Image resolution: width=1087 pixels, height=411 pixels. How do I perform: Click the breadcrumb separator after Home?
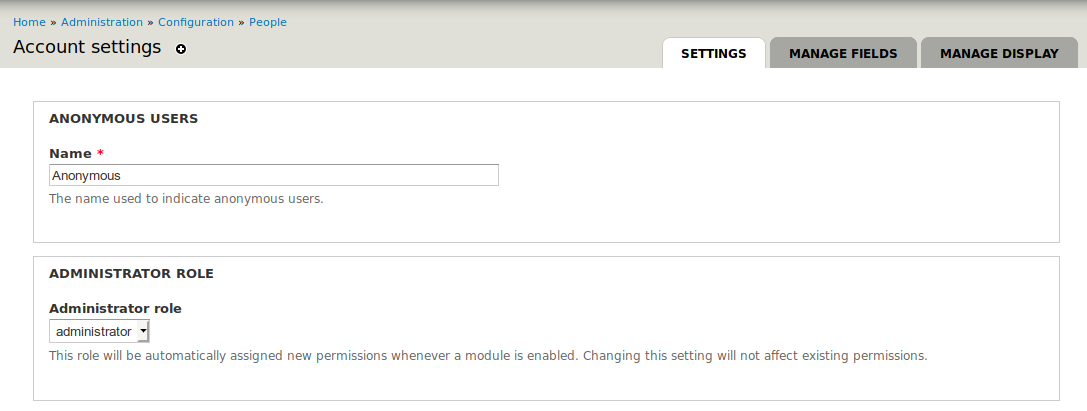pyautogui.click(x=53, y=22)
